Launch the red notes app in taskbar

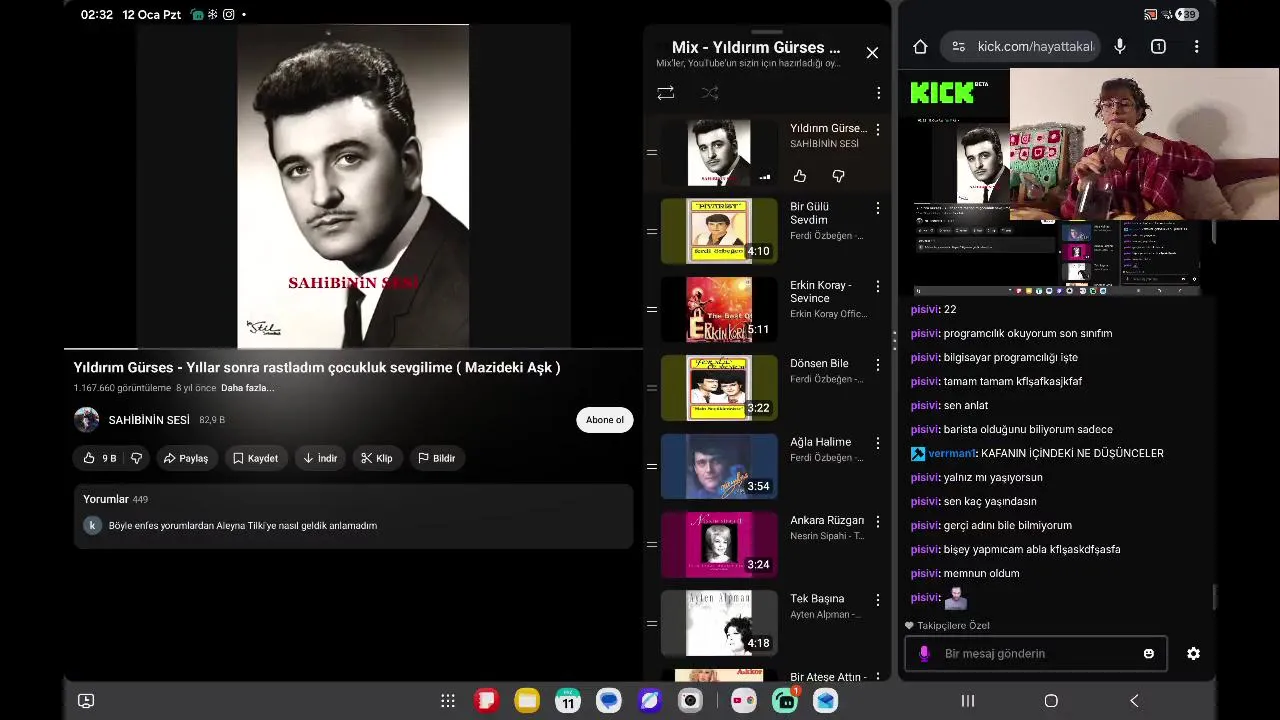[x=487, y=701]
